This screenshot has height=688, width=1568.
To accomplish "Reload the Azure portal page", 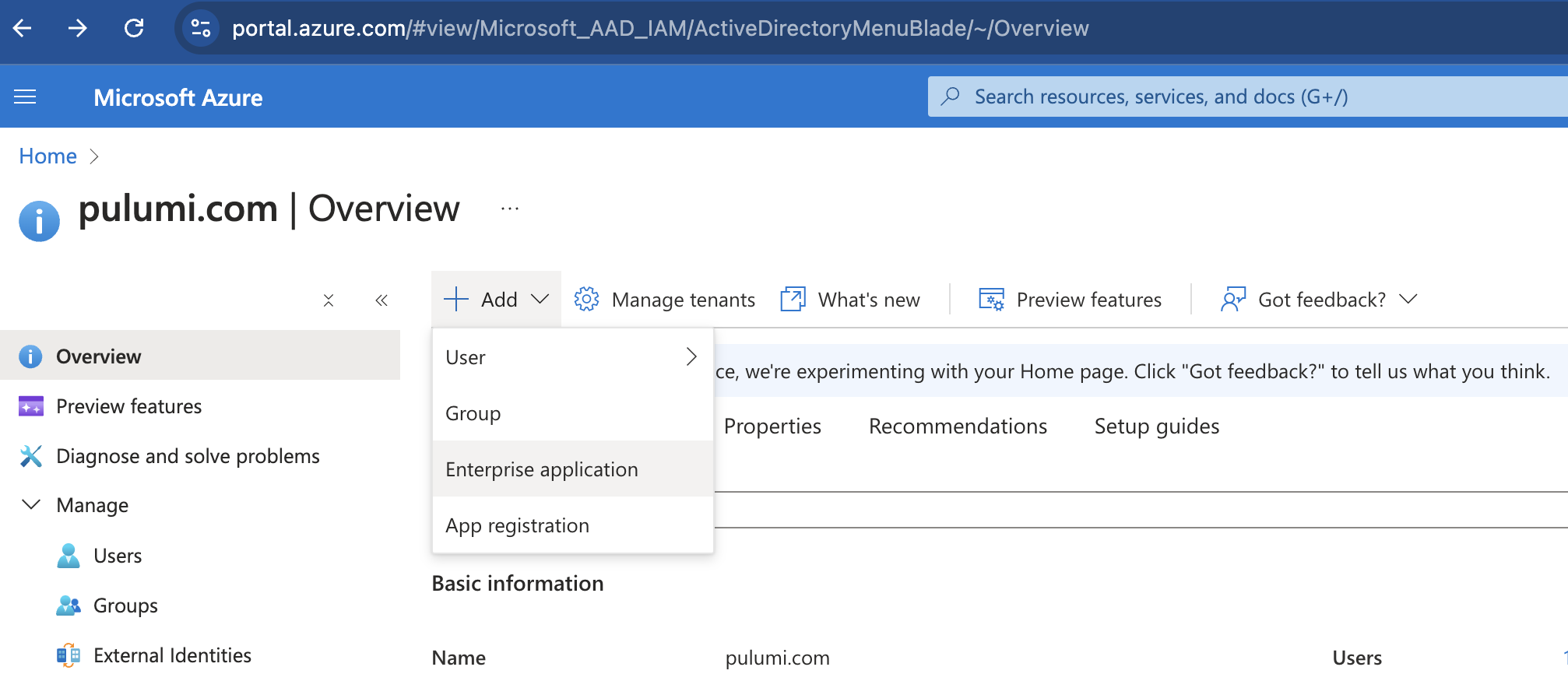I will [x=134, y=29].
